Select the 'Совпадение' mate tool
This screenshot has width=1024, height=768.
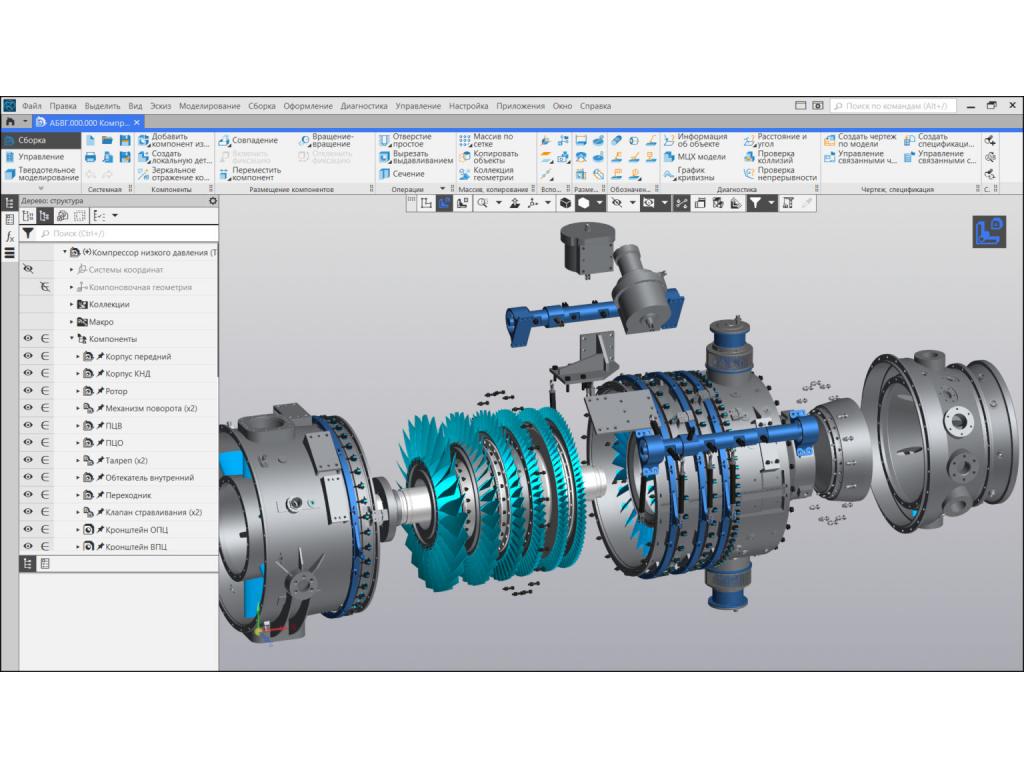click(248, 141)
